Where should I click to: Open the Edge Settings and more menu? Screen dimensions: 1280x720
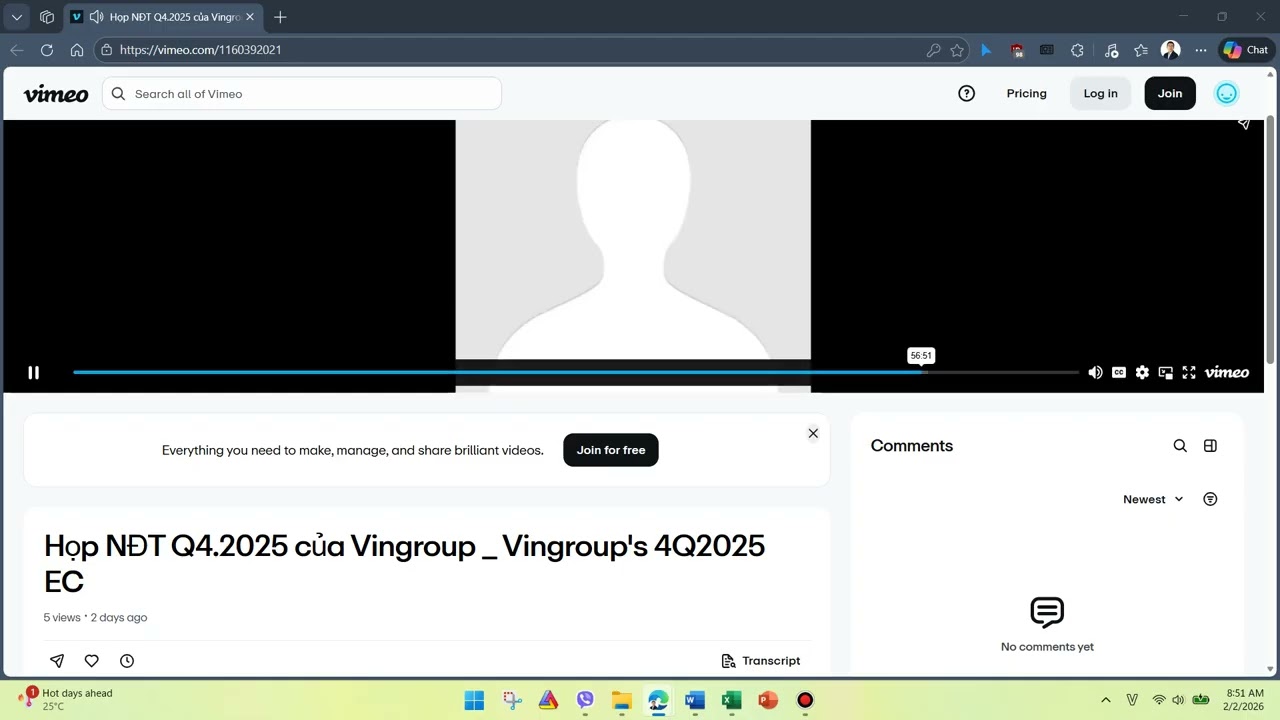(1201, 50)
